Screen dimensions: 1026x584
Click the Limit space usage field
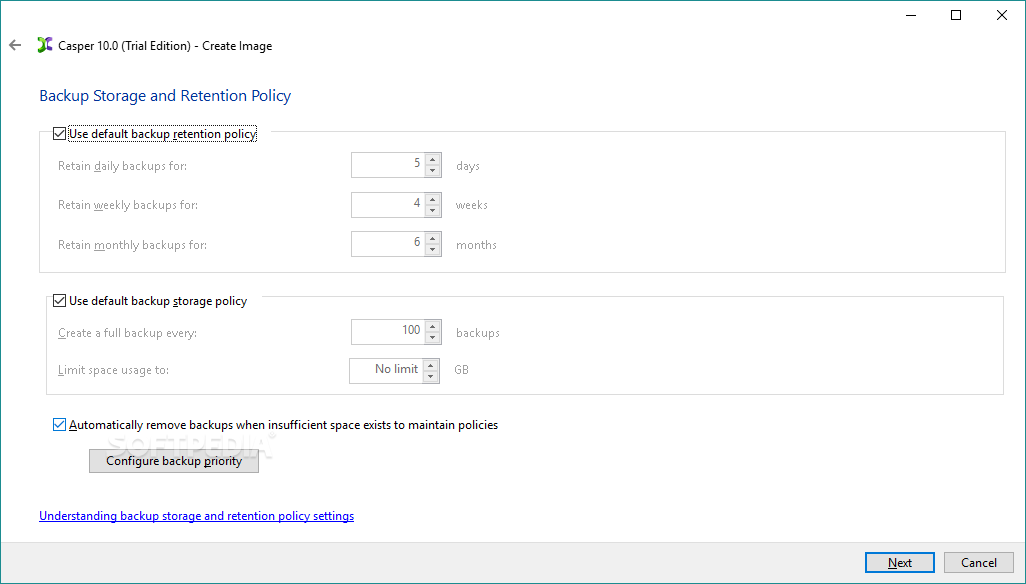[x=386, y=370]
